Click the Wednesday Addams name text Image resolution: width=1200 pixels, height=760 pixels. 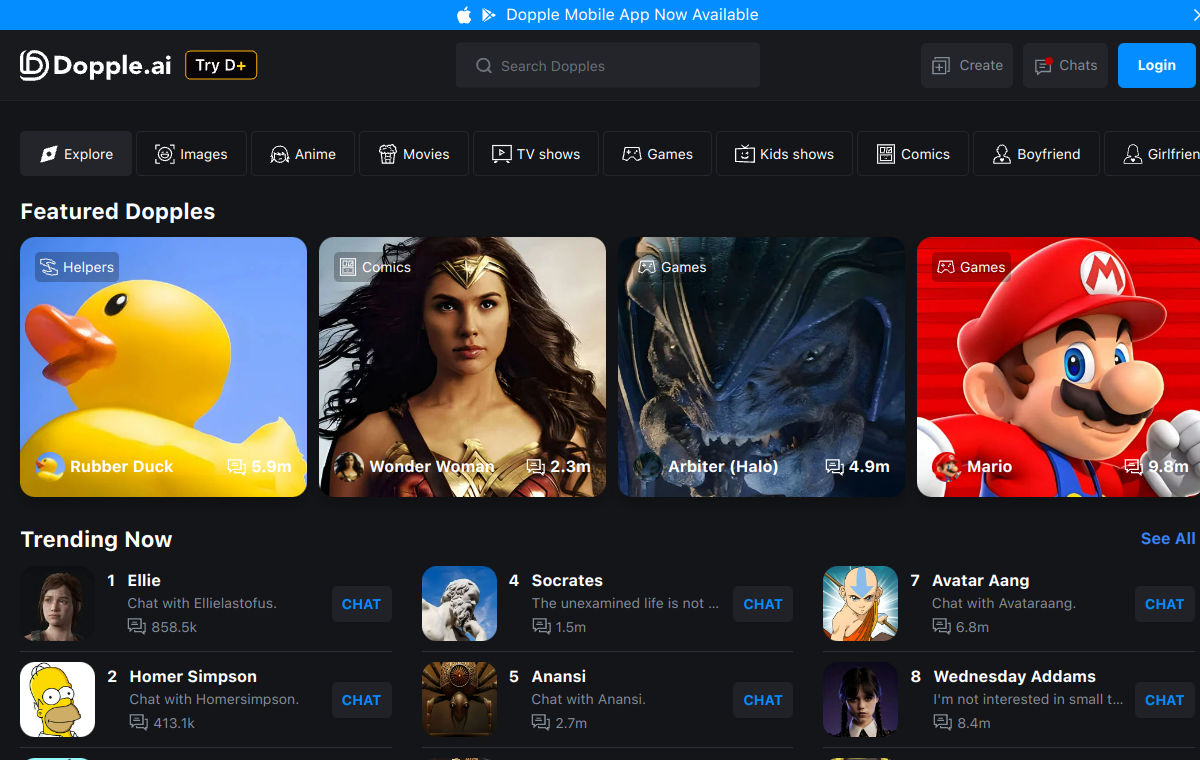point(1015,677)
